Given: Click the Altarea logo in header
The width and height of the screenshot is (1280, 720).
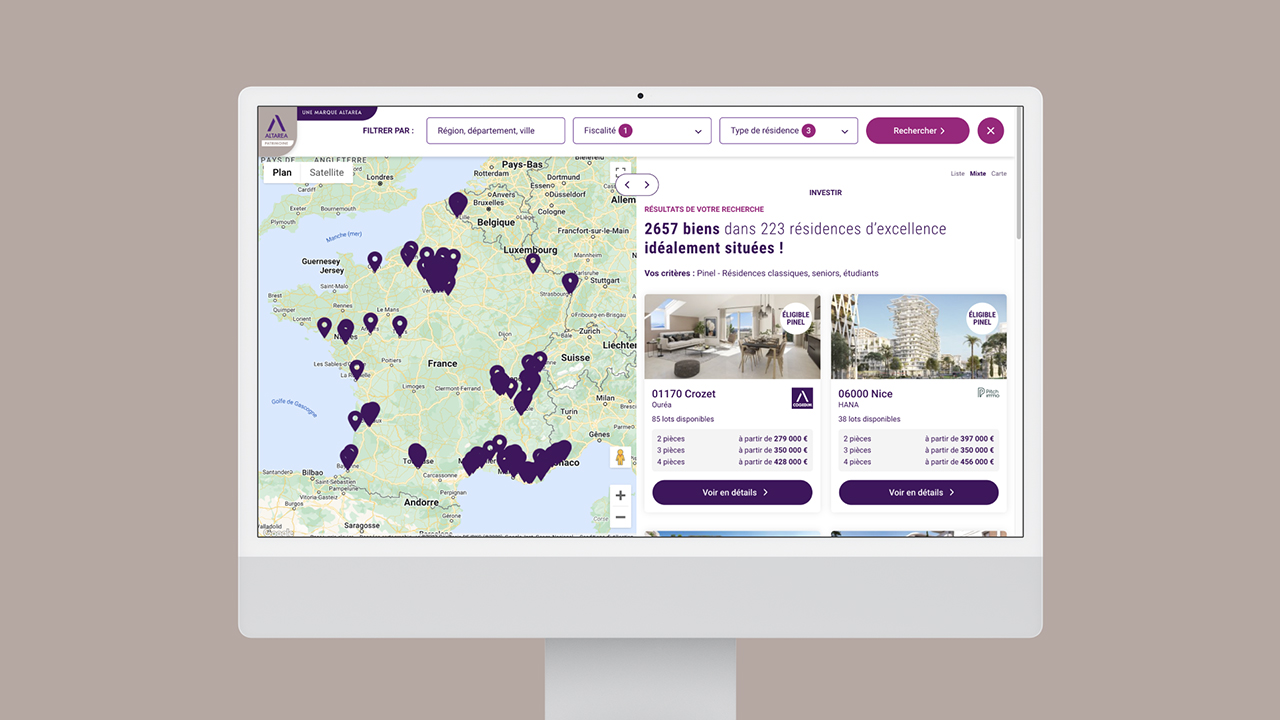Looking at the screenshot, I should point(277,130).
